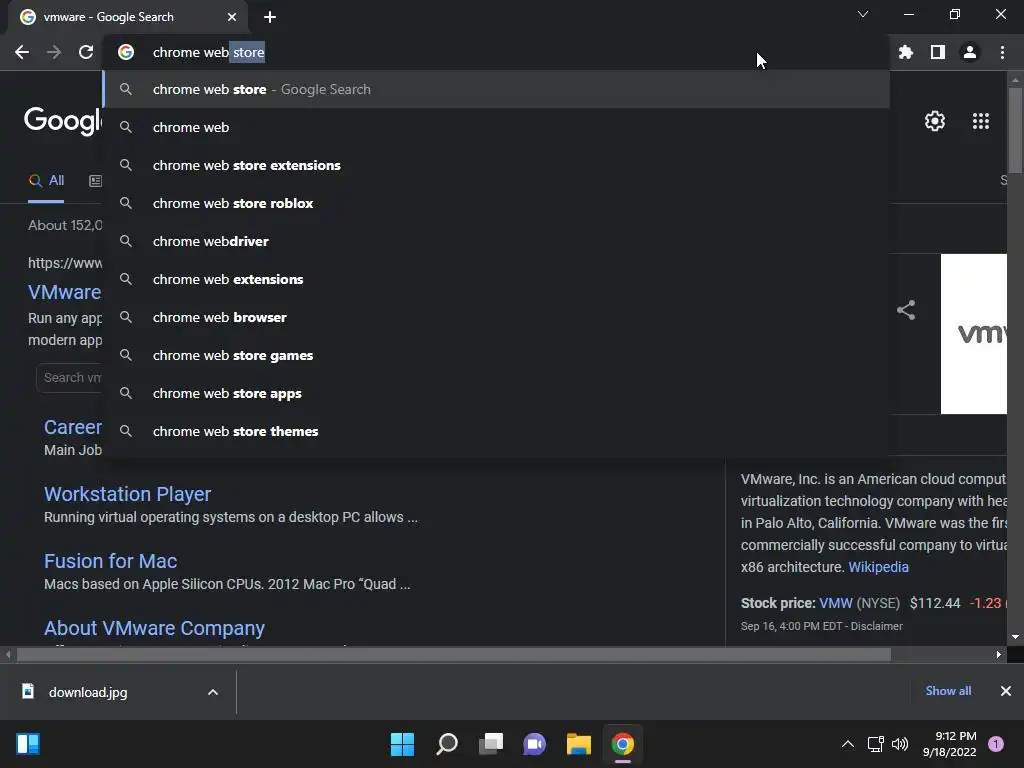The height and width of the screenshot is (768, 1024).
Task: Click the share icon in knowledge panel
Action: [906, 310]
